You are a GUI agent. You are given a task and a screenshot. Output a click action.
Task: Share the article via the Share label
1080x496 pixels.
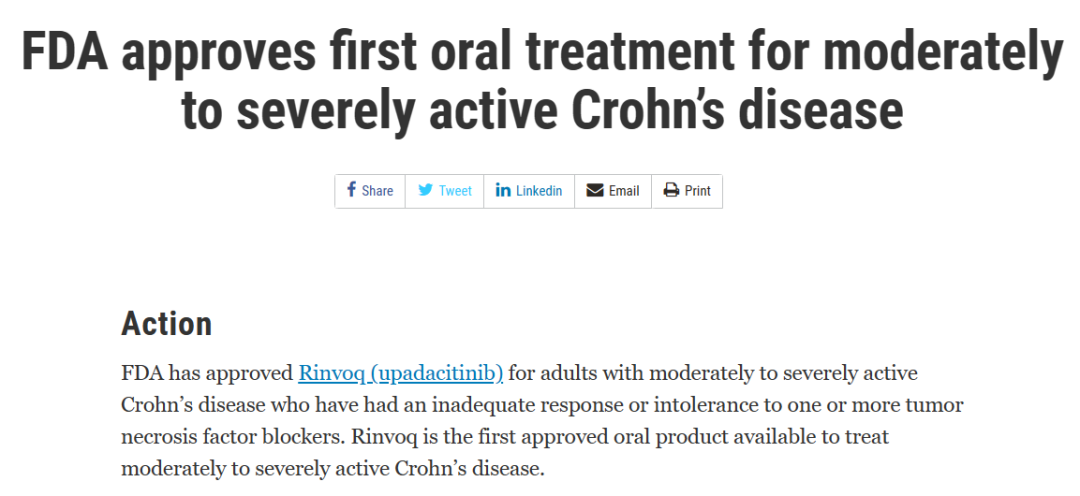pyautogui.click(x=377, y=191)
